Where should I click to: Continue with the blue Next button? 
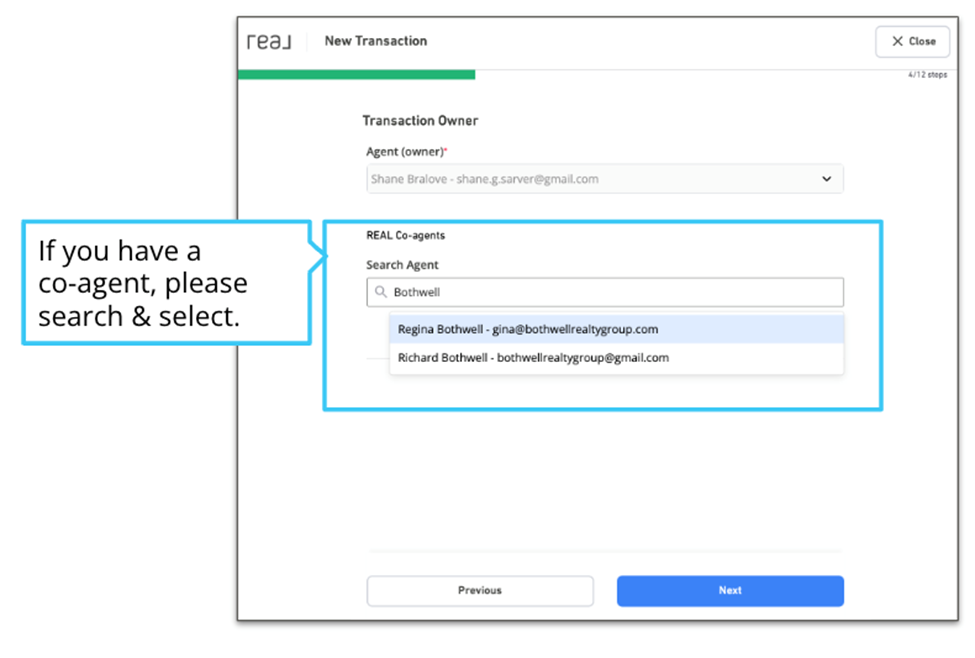click(x=730, y=590)
